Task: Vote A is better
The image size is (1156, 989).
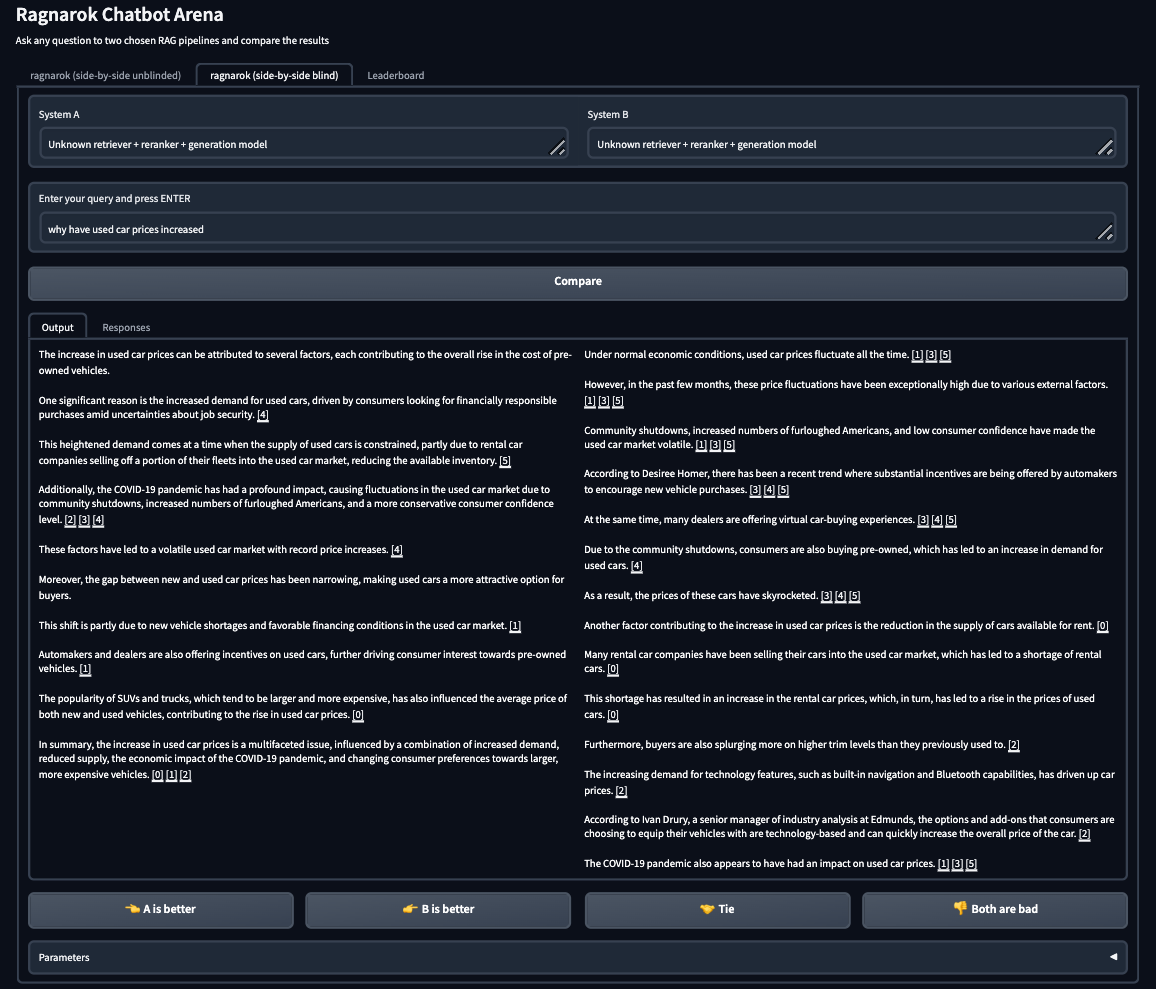Action: pyautogui.click(x=161, y=910)
